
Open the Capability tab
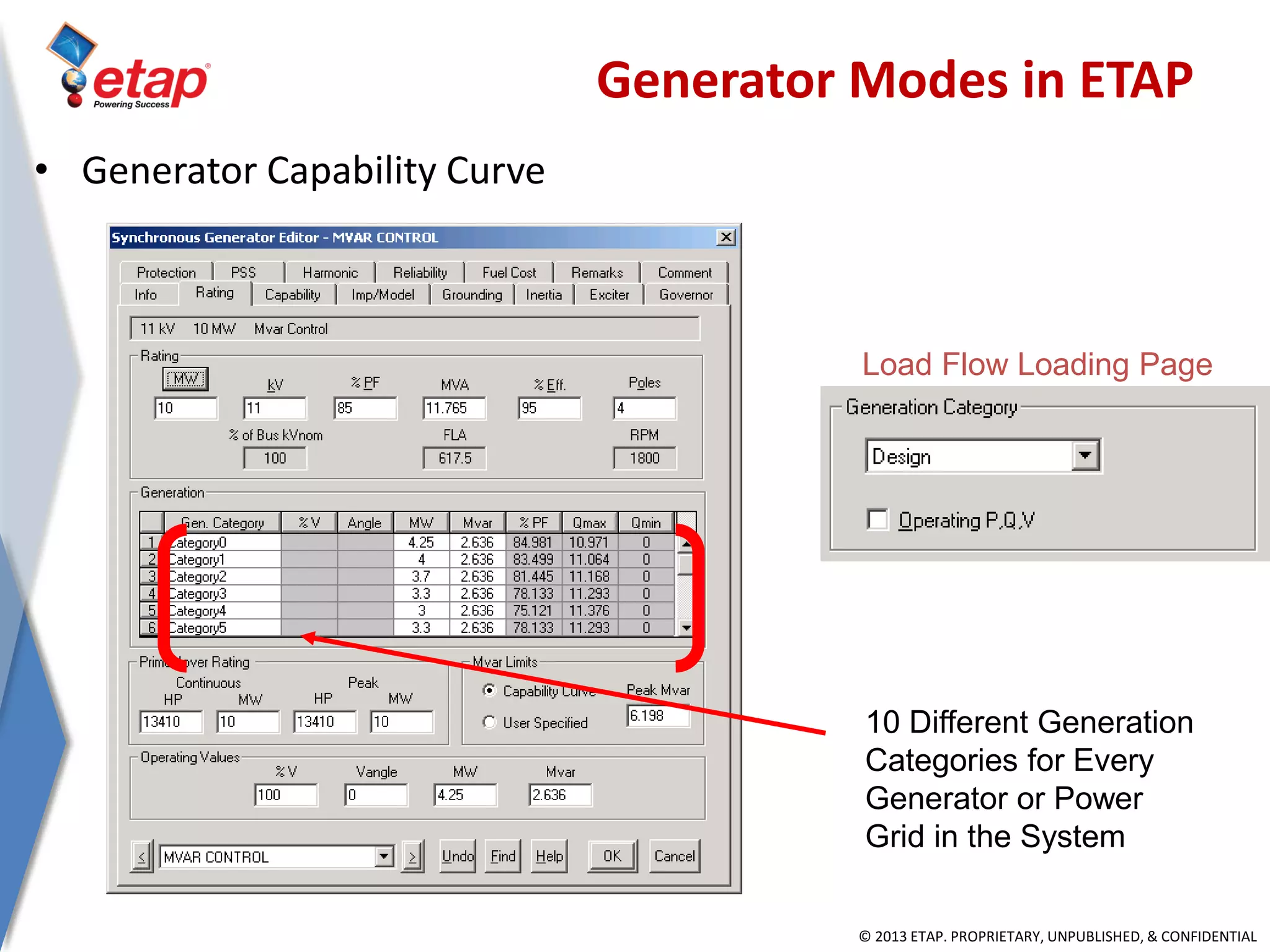293,295
